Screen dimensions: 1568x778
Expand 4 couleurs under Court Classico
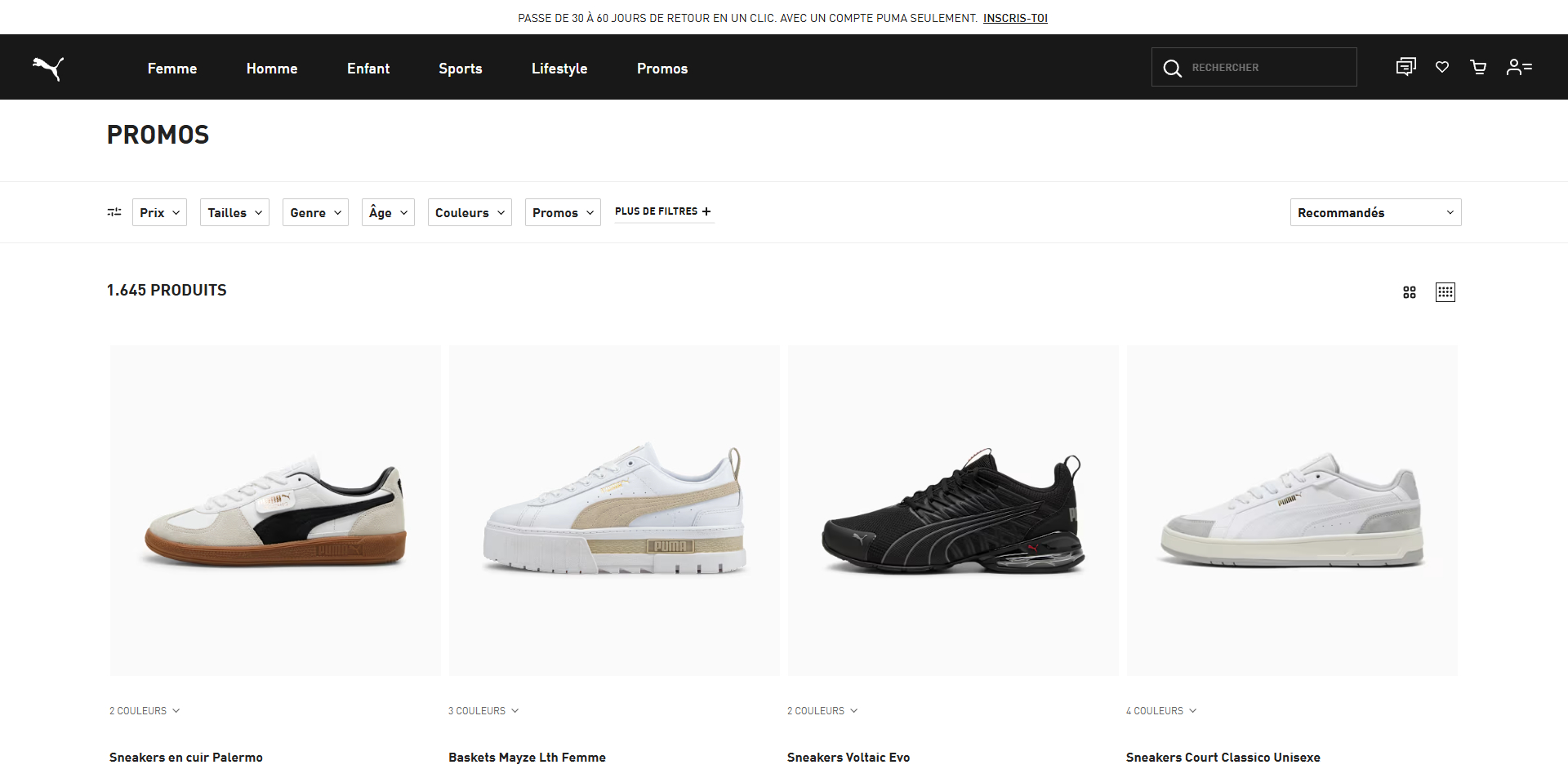[1161, 711]
